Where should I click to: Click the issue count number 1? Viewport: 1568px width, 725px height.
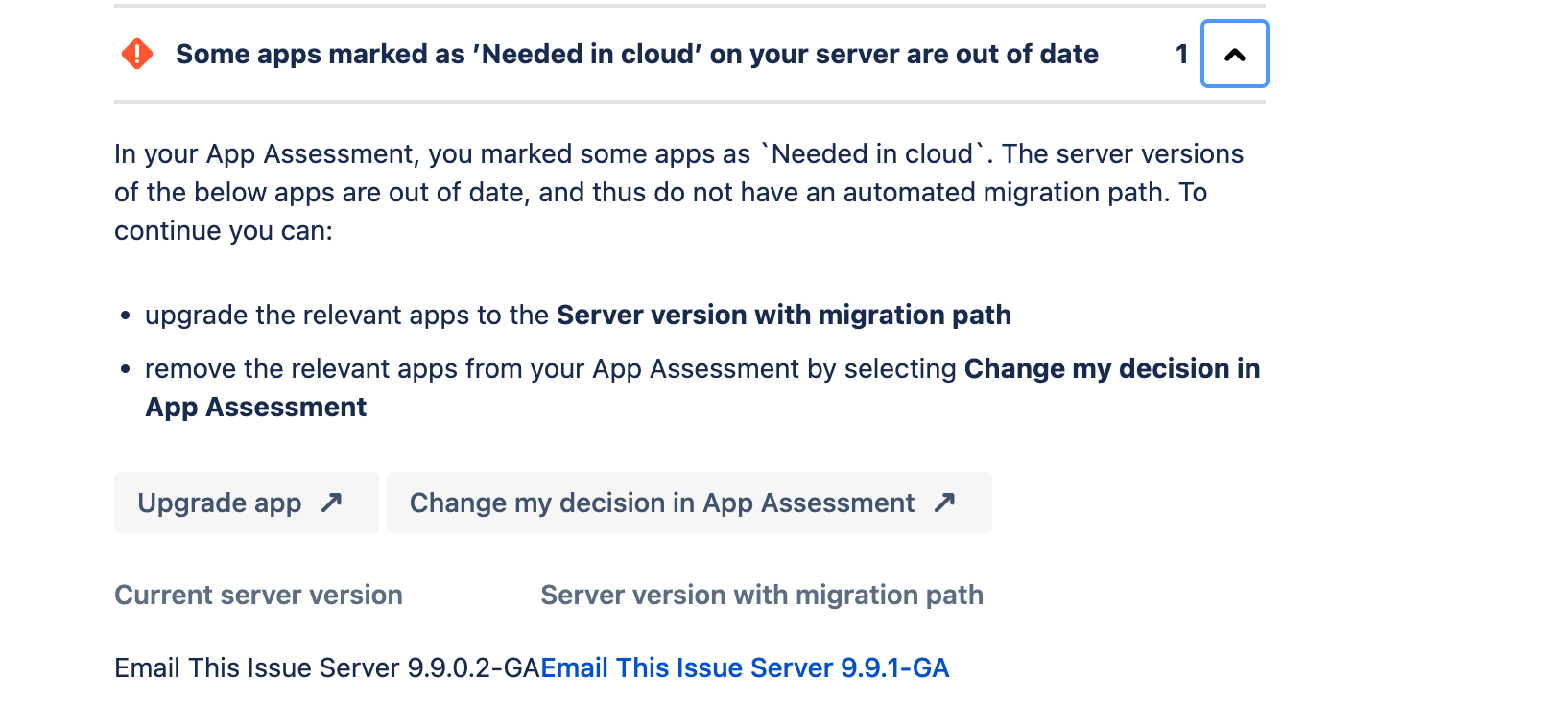click(1181, 55)
